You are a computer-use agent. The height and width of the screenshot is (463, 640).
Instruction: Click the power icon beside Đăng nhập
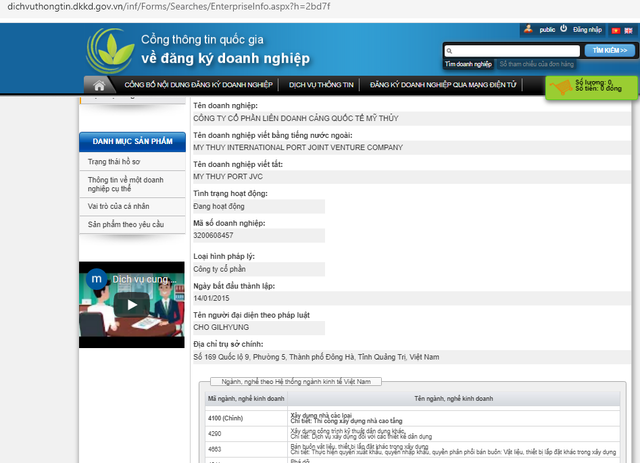(x=565, y=30)
